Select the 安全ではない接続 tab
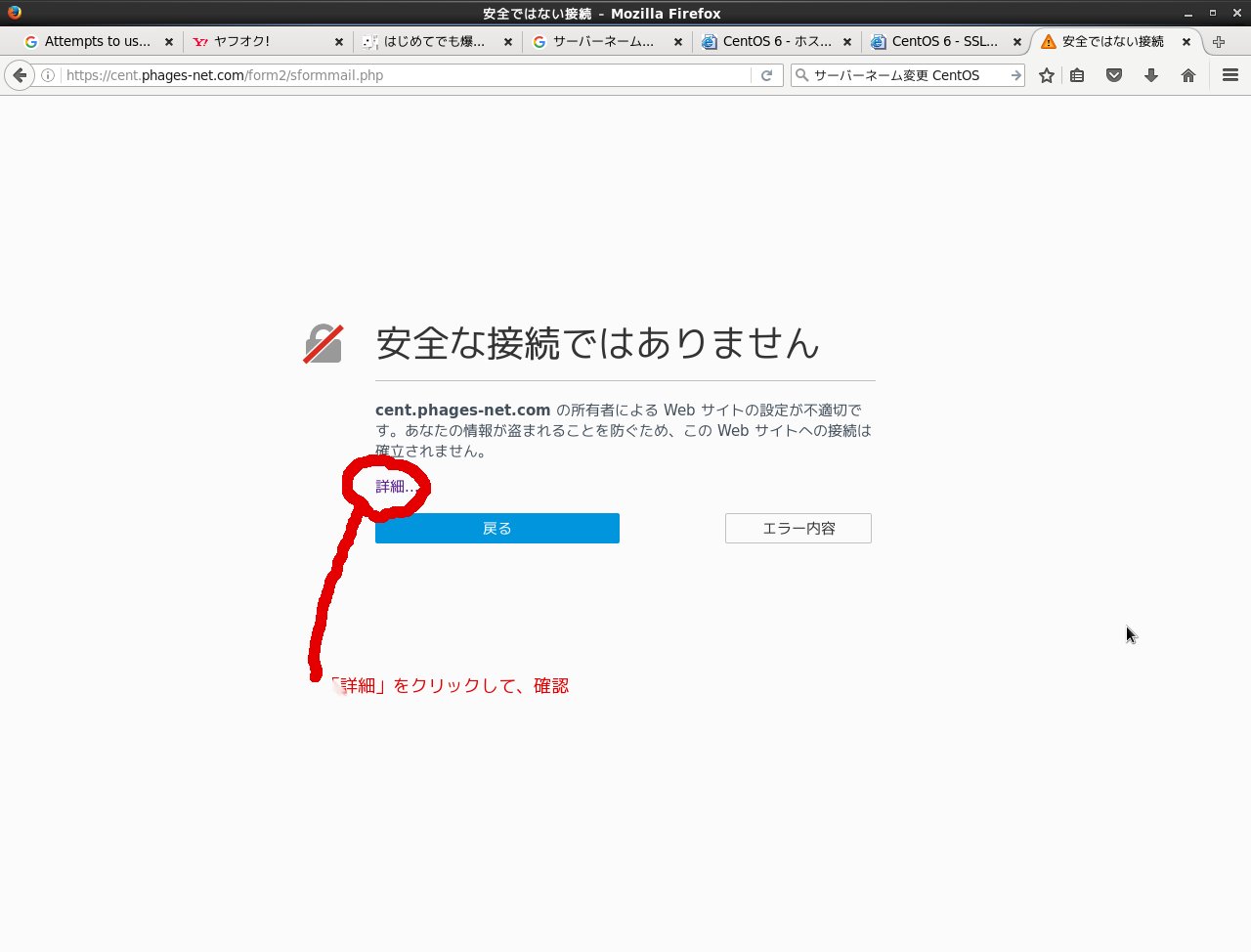 pos(1114,42)
